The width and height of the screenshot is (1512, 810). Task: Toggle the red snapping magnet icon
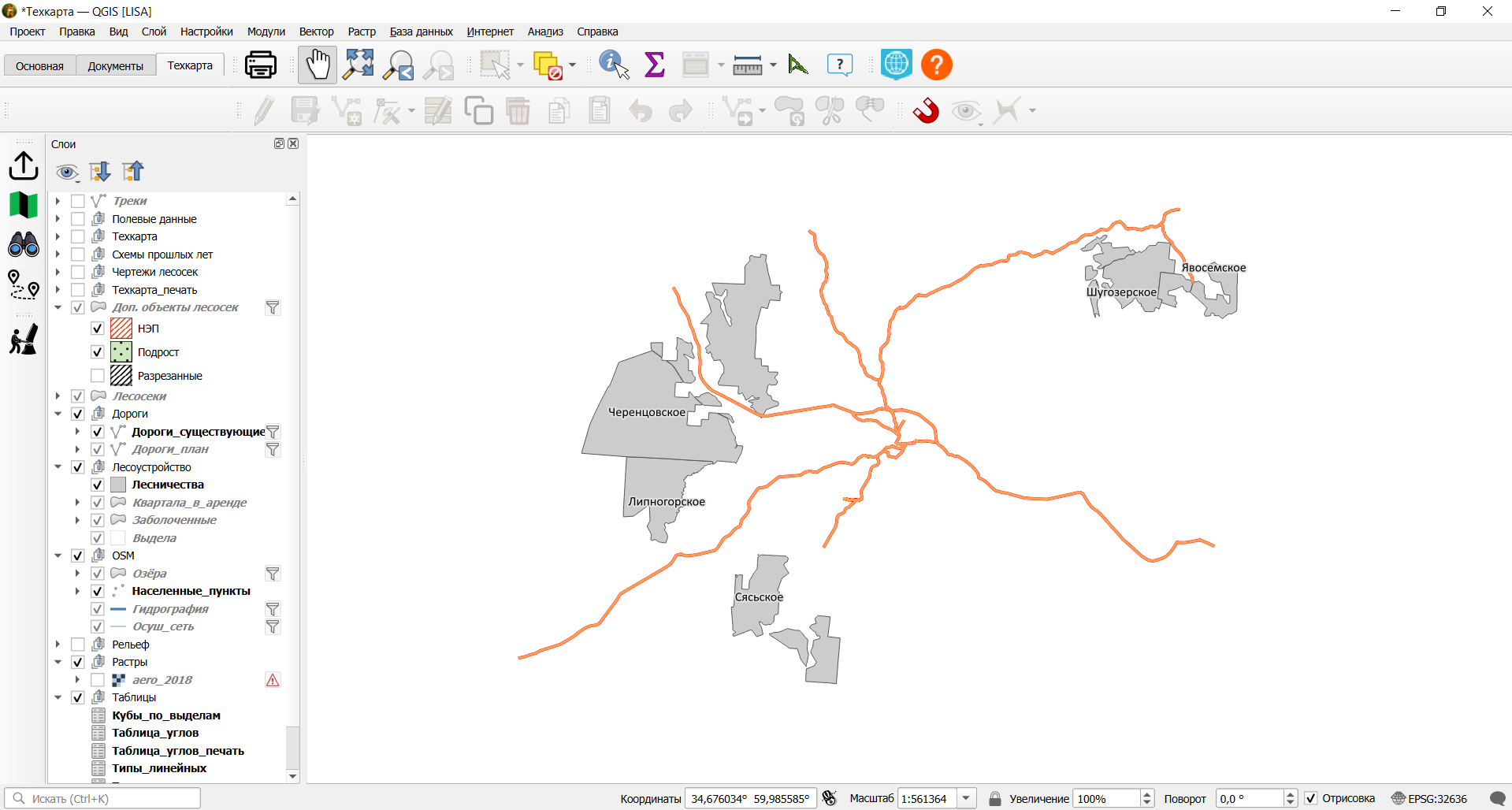[x=927, y=111]
